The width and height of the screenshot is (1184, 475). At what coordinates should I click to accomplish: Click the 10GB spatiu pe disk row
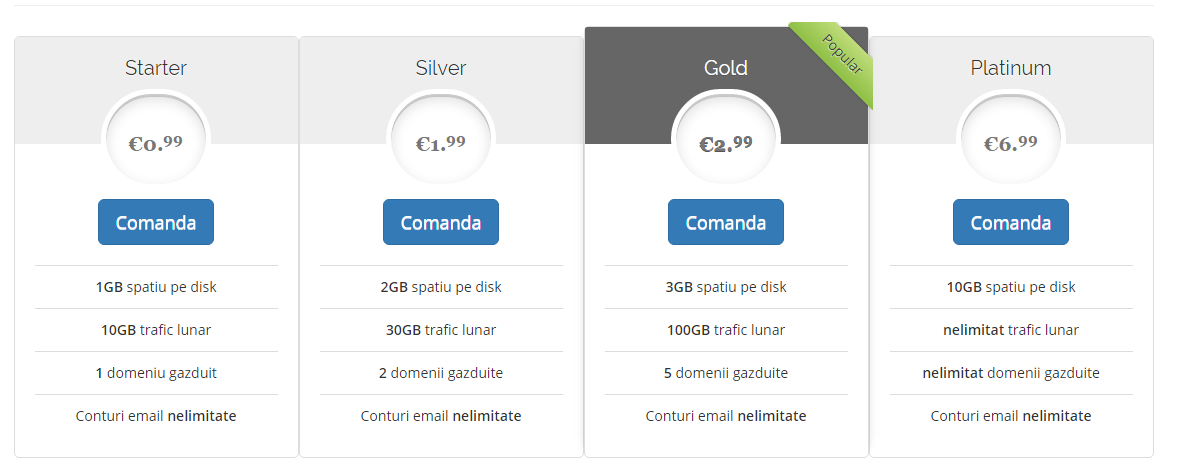[1011, 287]
